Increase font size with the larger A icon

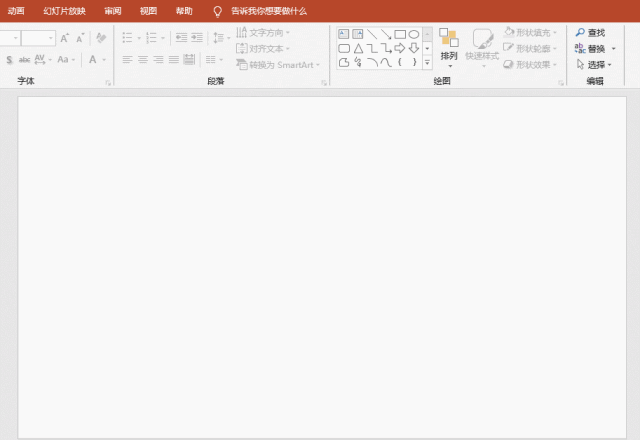pyautogui.click(x=64, y=38)
